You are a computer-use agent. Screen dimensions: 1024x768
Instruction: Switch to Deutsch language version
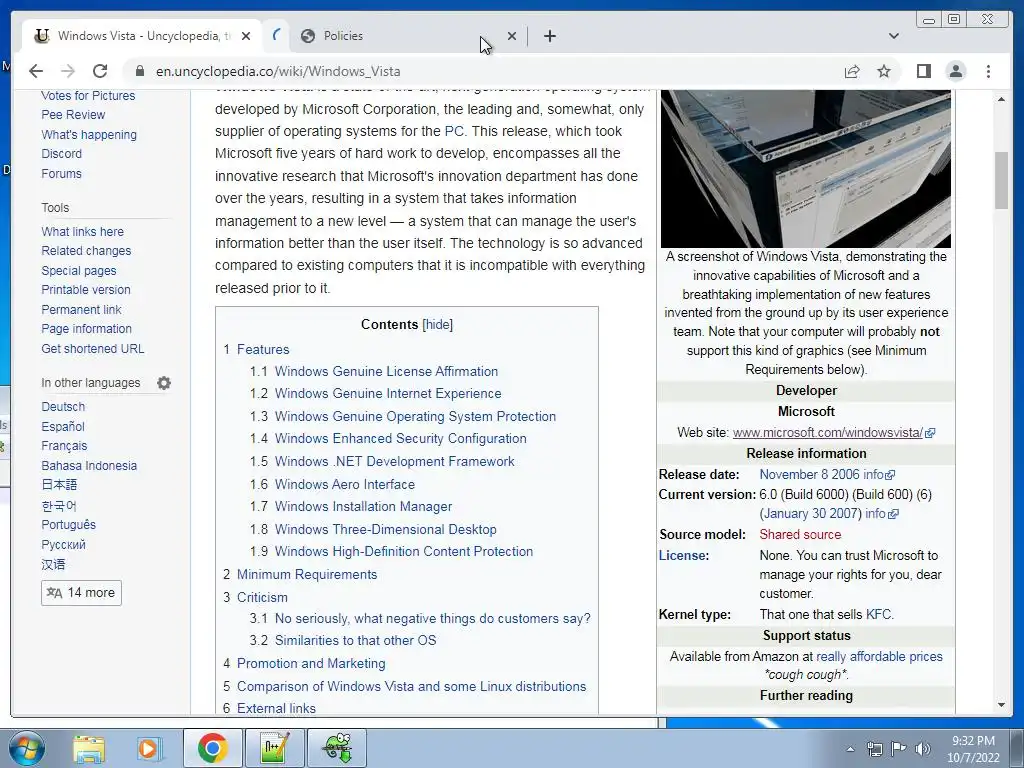[63, 406]
